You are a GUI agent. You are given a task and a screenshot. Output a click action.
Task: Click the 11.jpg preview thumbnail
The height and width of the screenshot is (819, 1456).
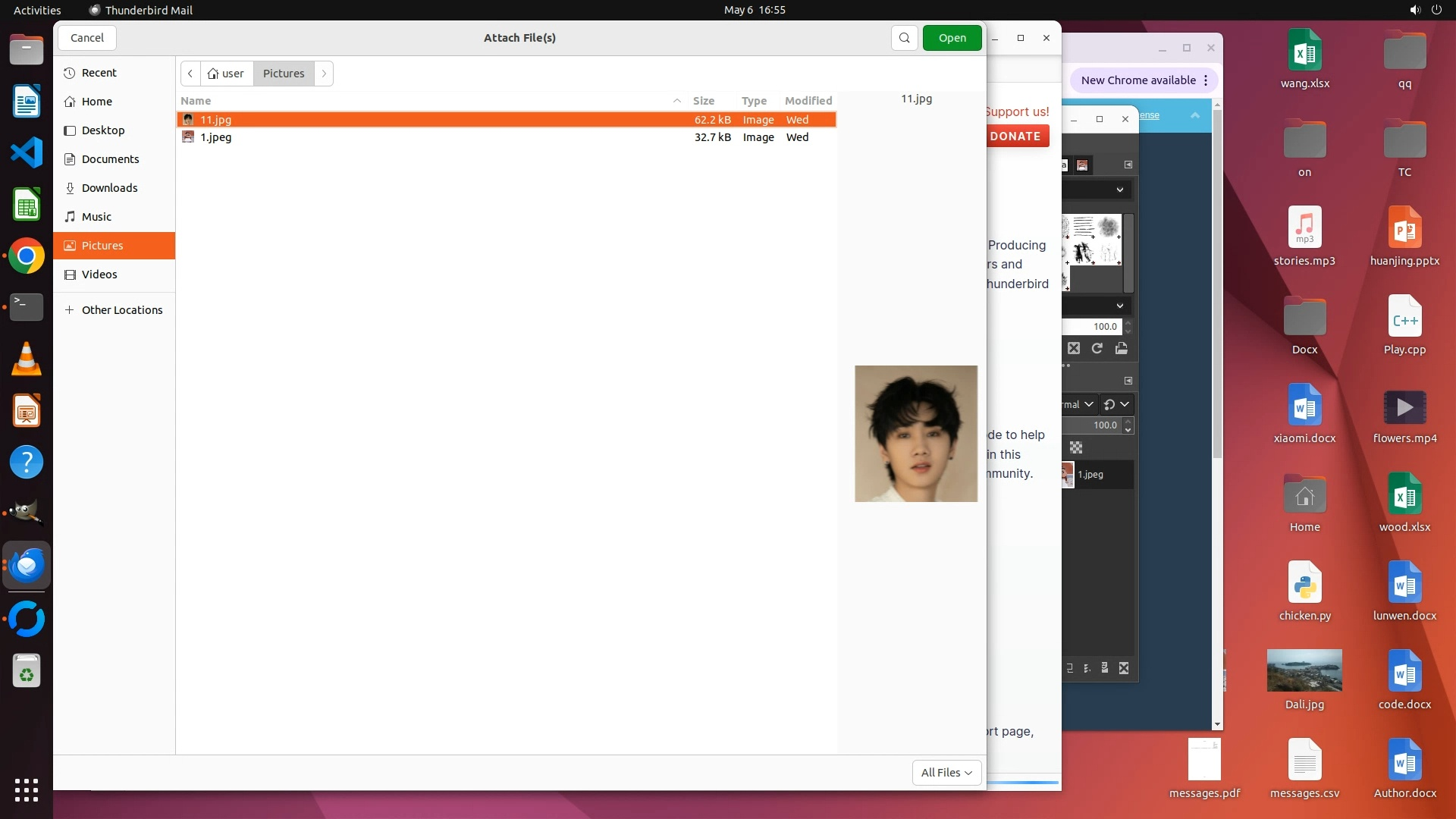[x=915, y=434]
